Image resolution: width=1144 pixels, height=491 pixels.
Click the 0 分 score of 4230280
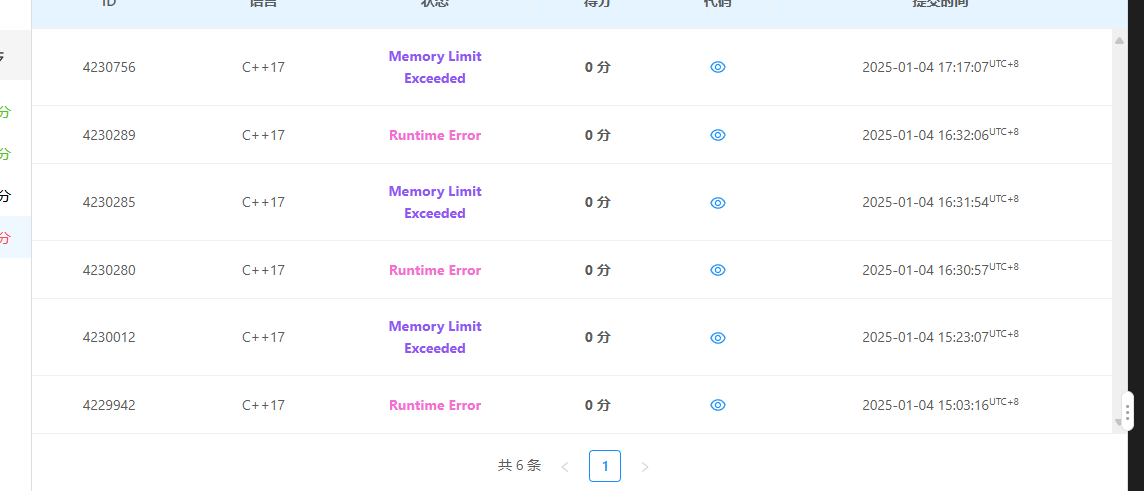598,270
